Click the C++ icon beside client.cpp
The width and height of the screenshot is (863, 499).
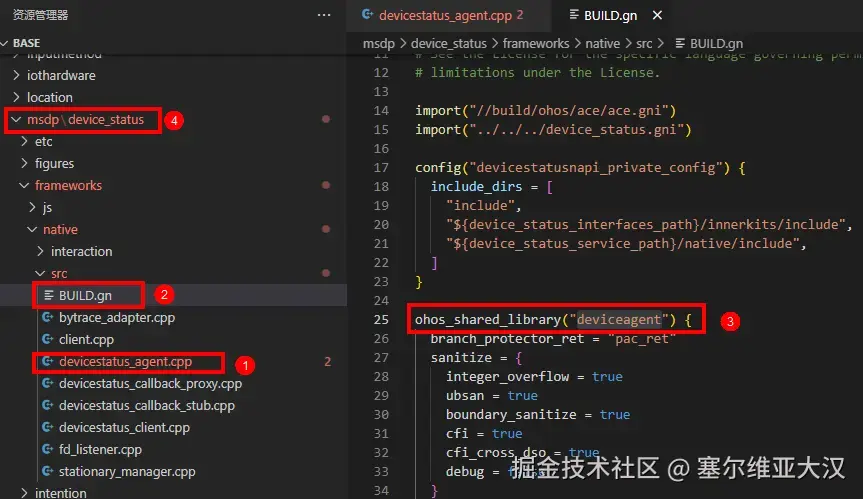coord(48,339)
